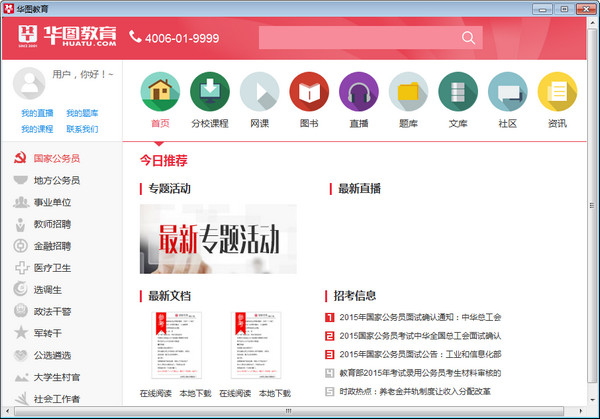Screen dimensions: 600x419
Task: Click the 最新专题活动 banner image
Action: (218, 239)
